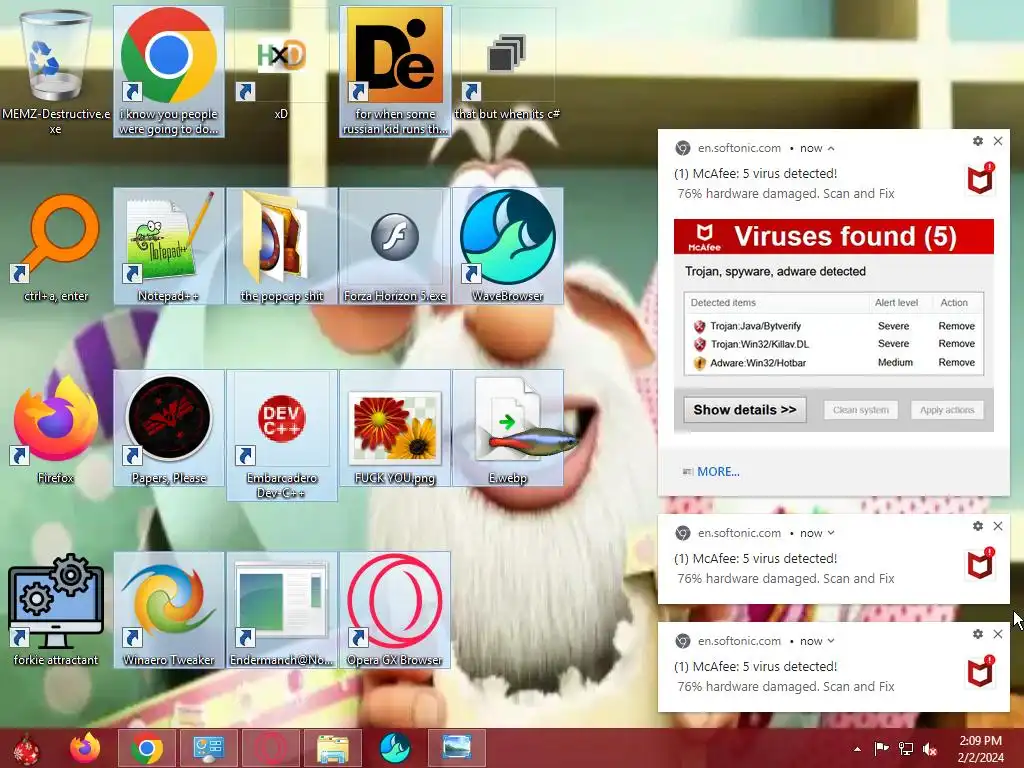Click Remove for Trojan:Java/Bytverify
Image resolution: width=1024 pixels, height=768 pixels.
tap(956, 326)
